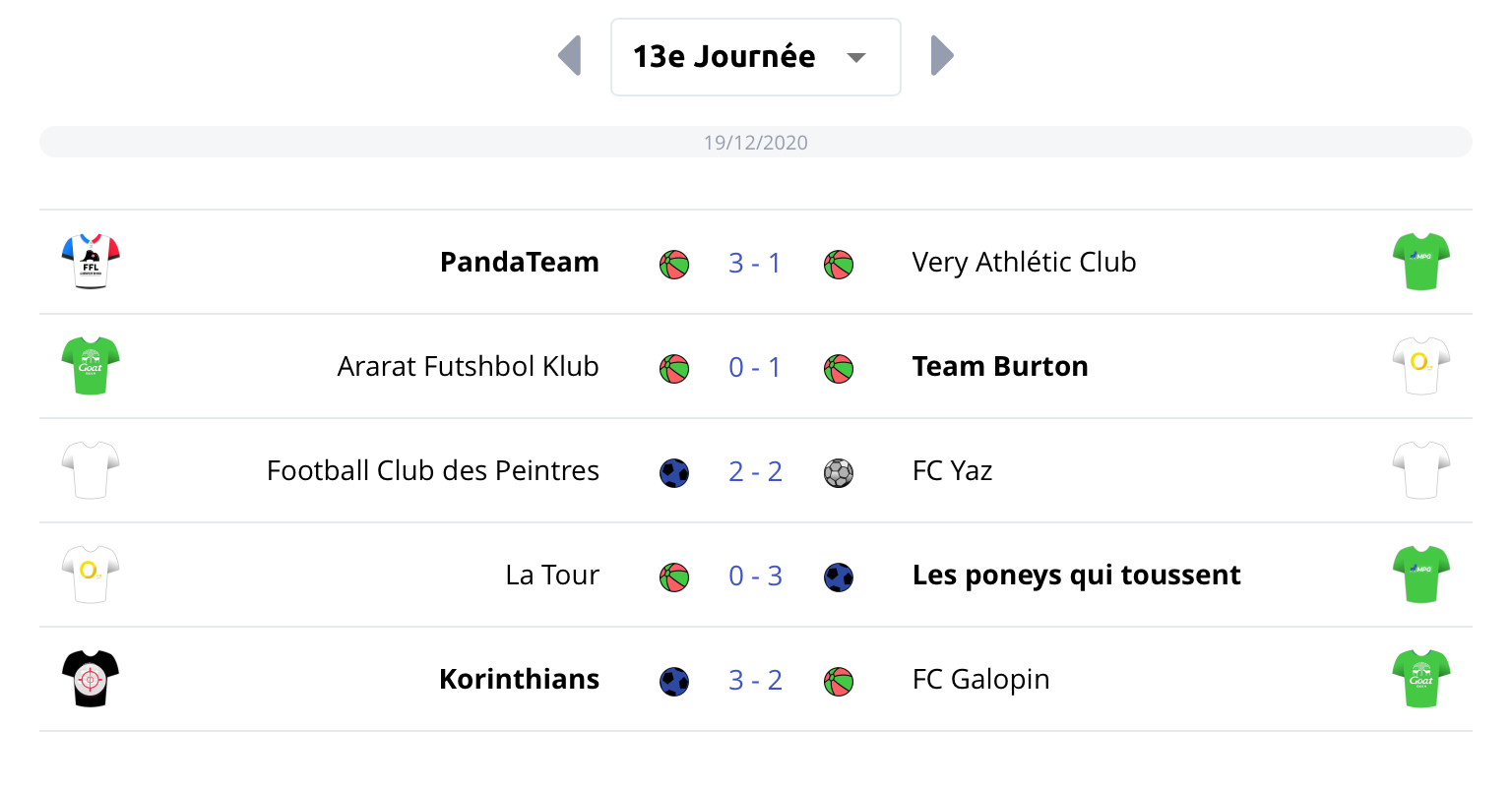Open the PandaTeam 3 - 1 match score
Screen dimensions: 1512x789
click(755, 263)
